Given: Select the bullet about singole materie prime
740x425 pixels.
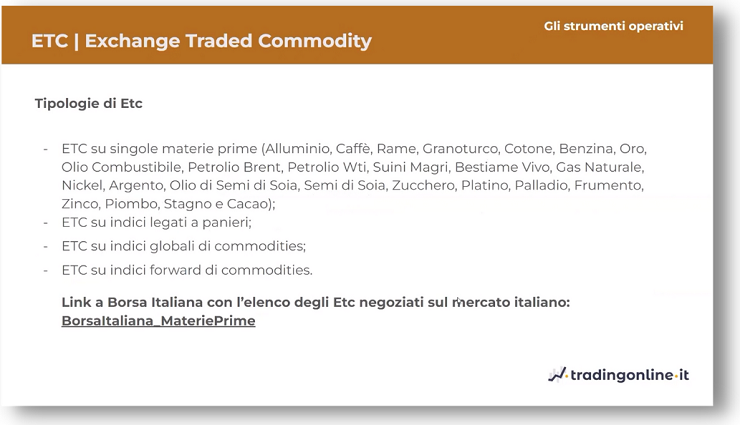Looking at the screenshot, I should pyautogui.click(x=354, y=176).
